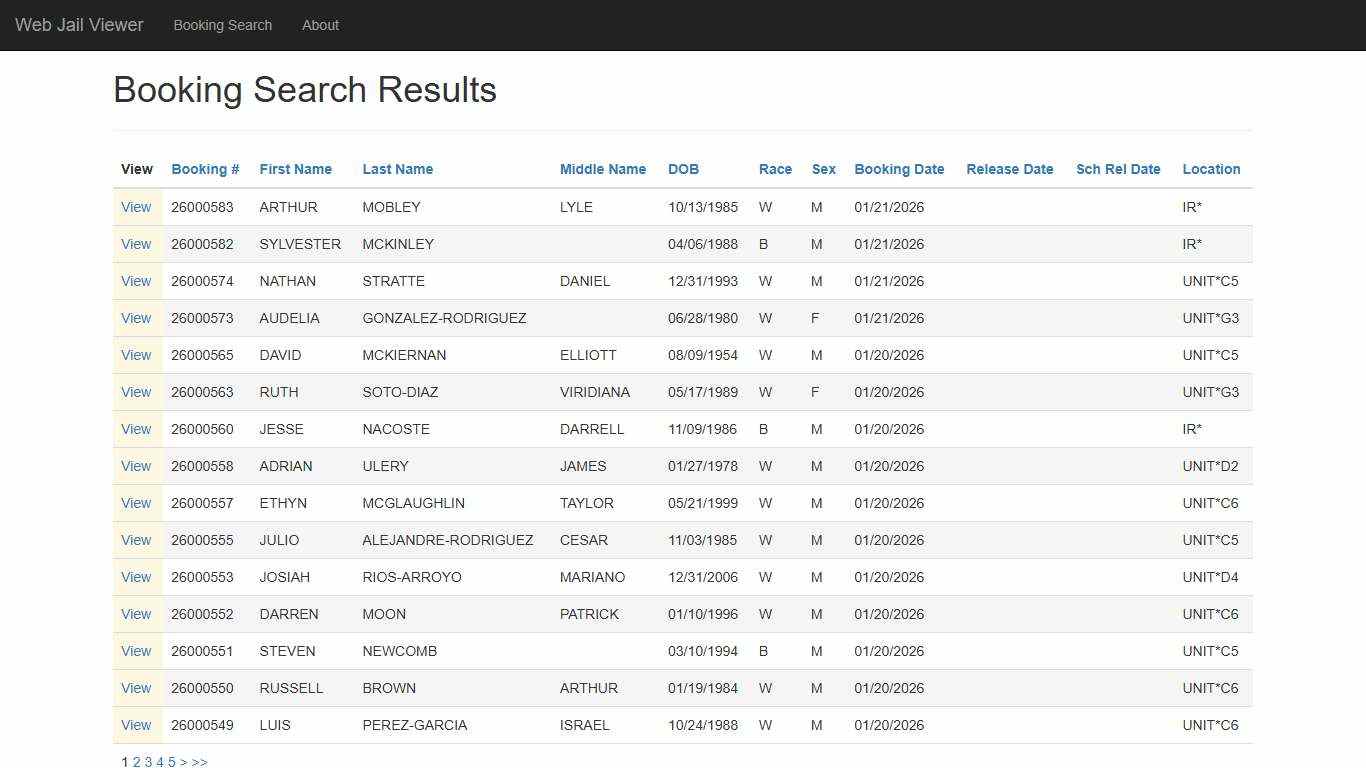Screen dimensions: 1366x768
Task: Sort results by Middle Name column
Action: (x=603, y=169)
